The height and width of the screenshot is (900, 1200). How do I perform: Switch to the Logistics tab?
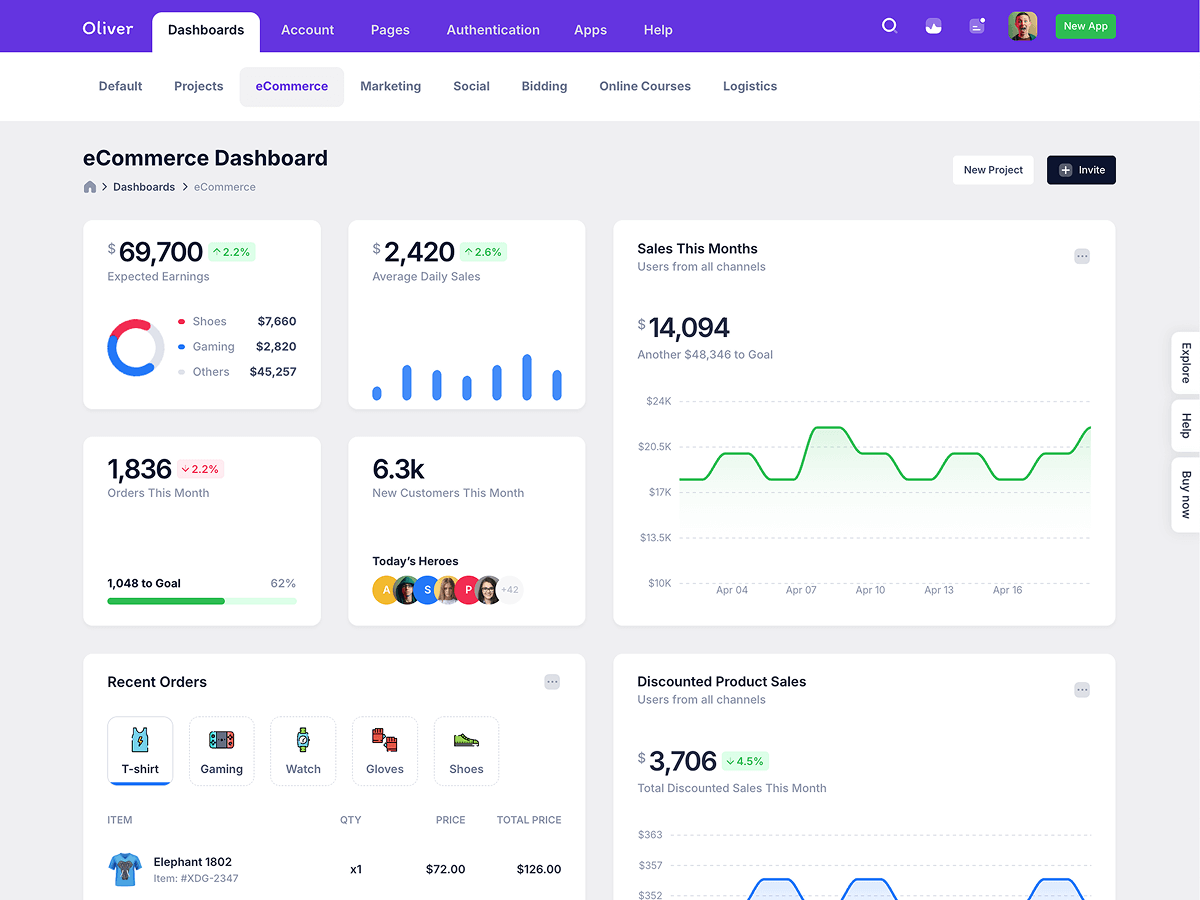click(750, 86)
